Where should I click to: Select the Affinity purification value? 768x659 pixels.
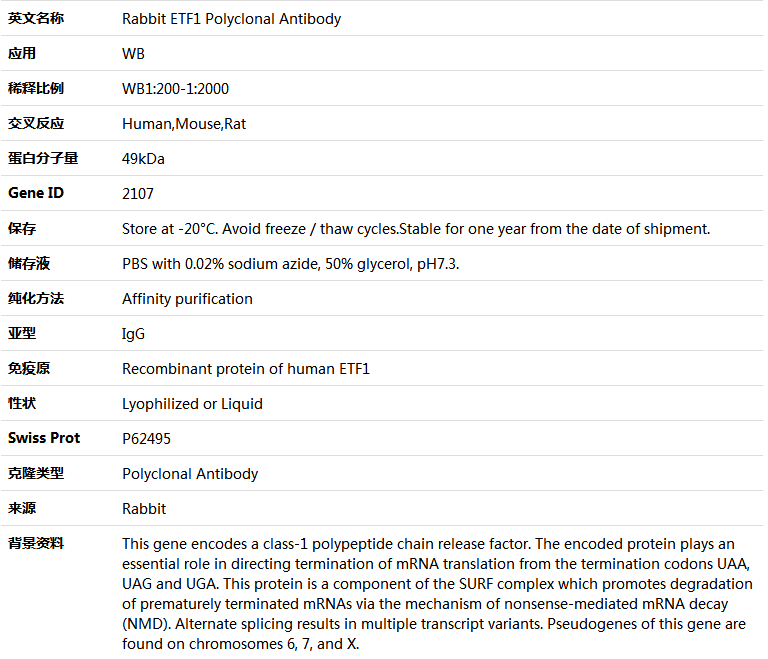(187, 299)
